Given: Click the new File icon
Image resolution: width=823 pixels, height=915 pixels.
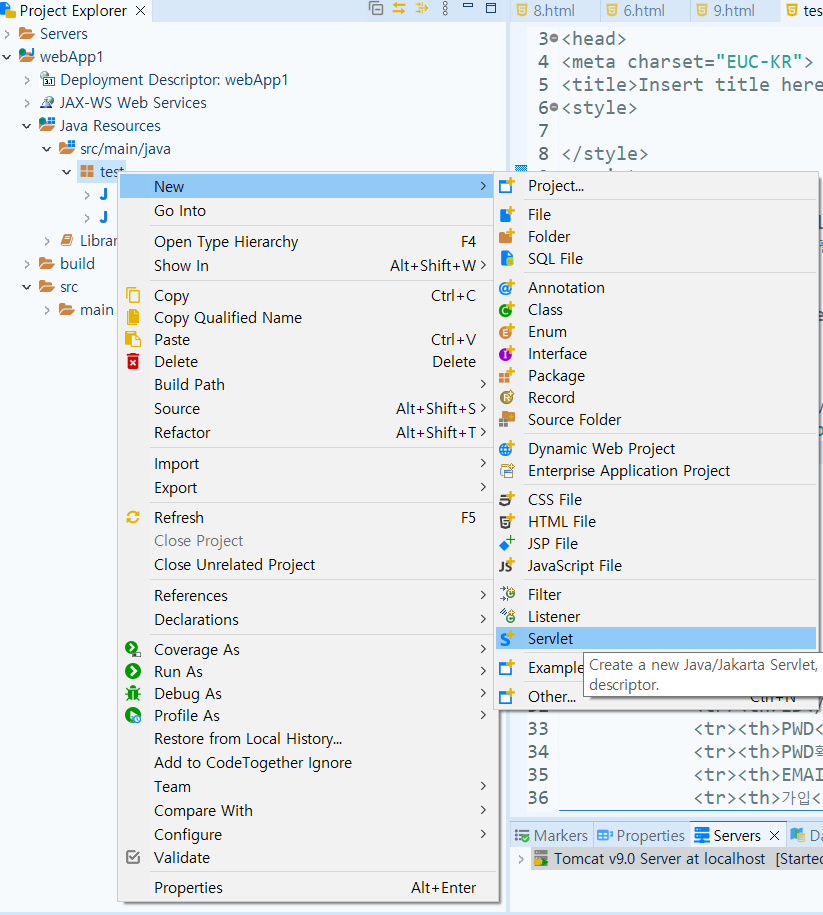Looking at the screenshot, I should pos(507,214).
